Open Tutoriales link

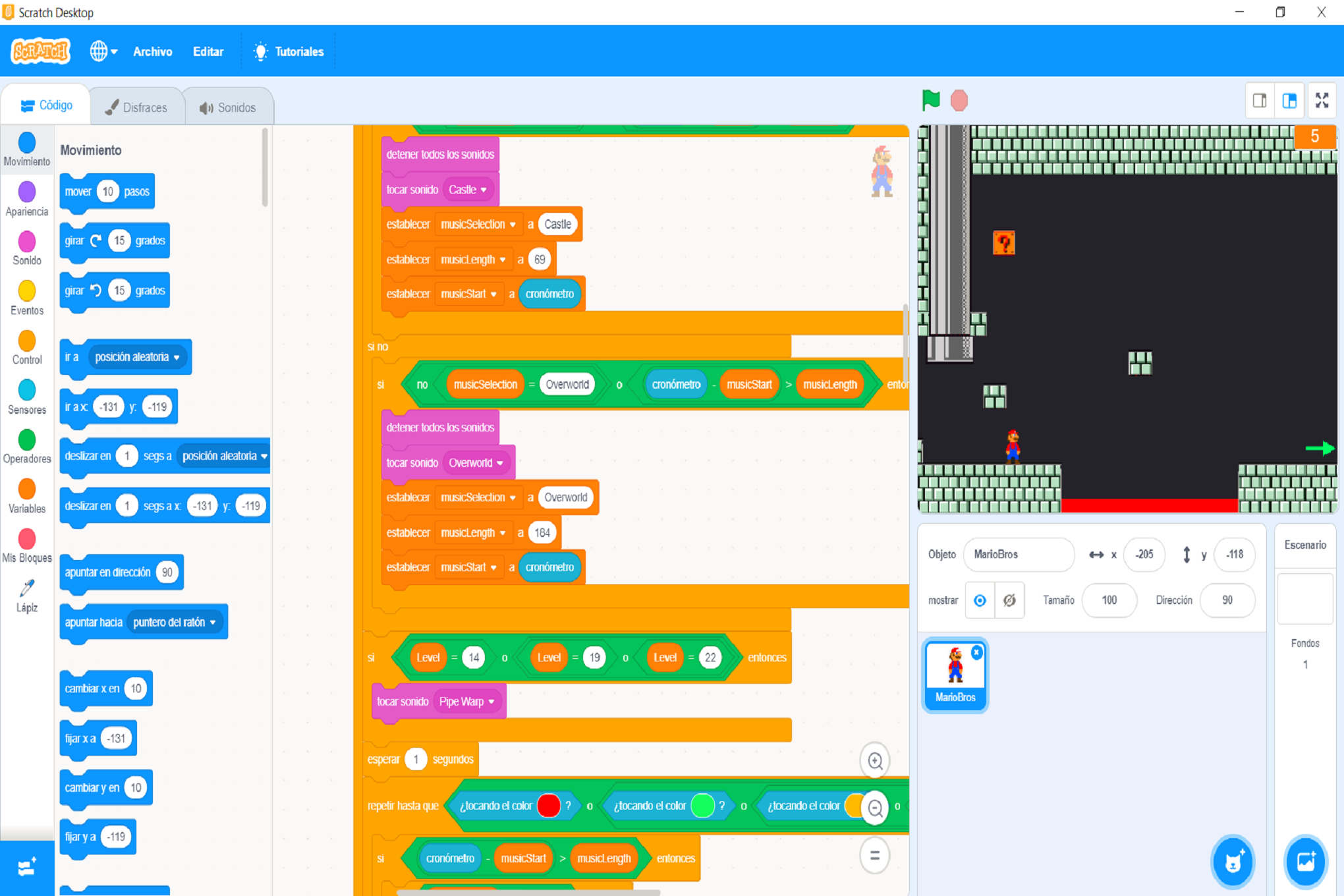point(289,51)
